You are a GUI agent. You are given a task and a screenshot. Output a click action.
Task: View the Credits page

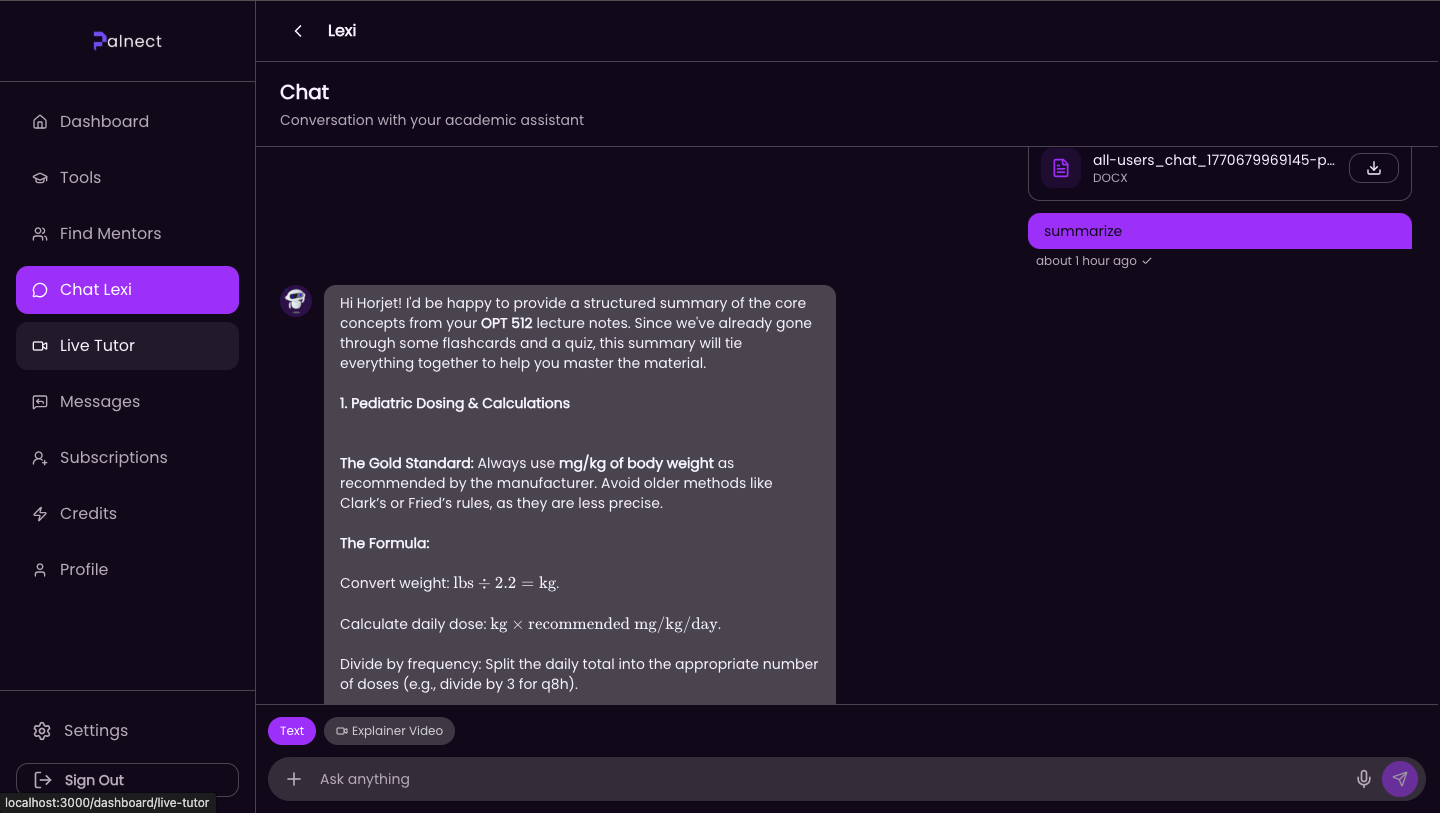point(88,514)
